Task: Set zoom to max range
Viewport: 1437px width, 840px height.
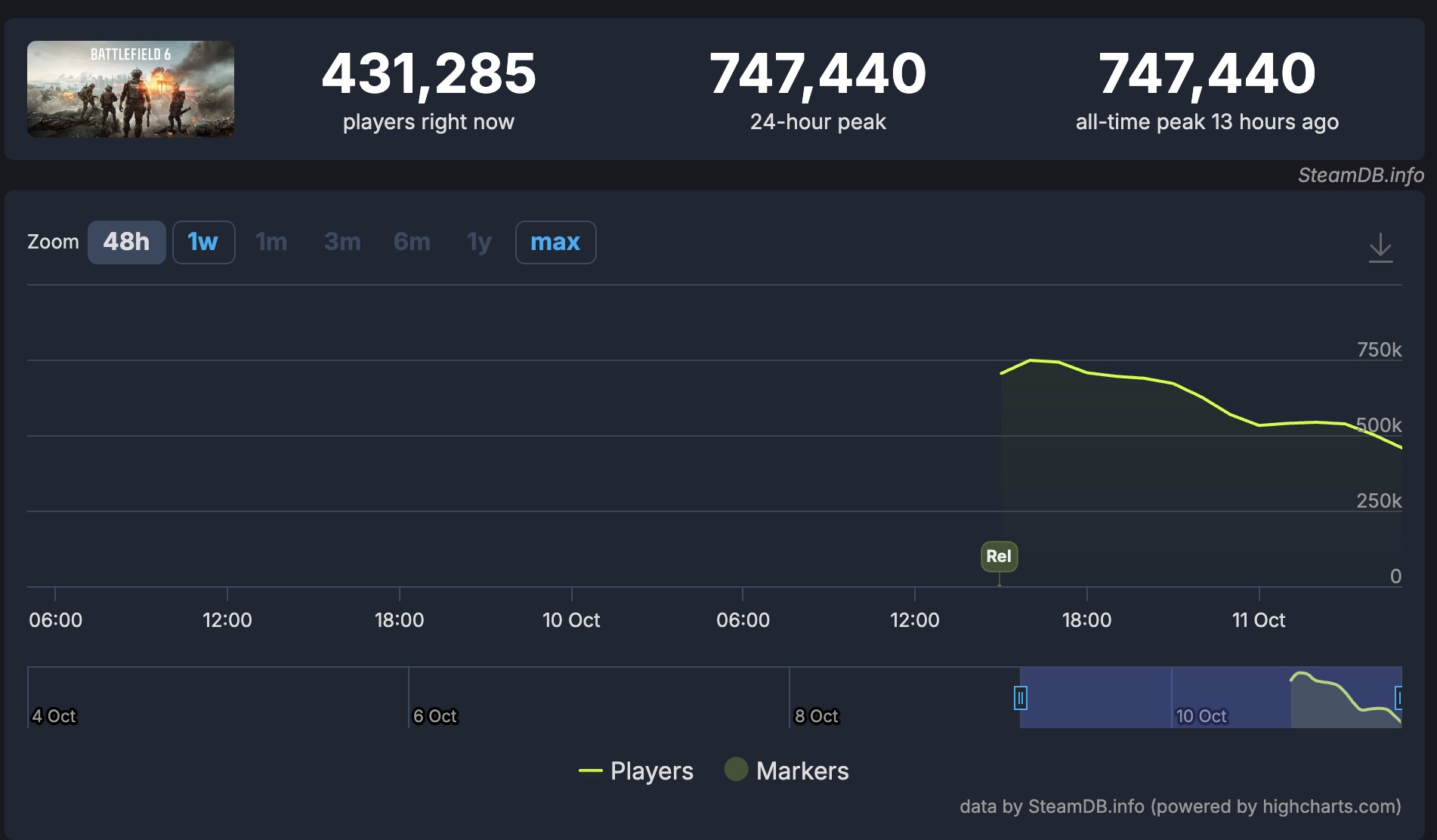Action: [x=555, y=242]
